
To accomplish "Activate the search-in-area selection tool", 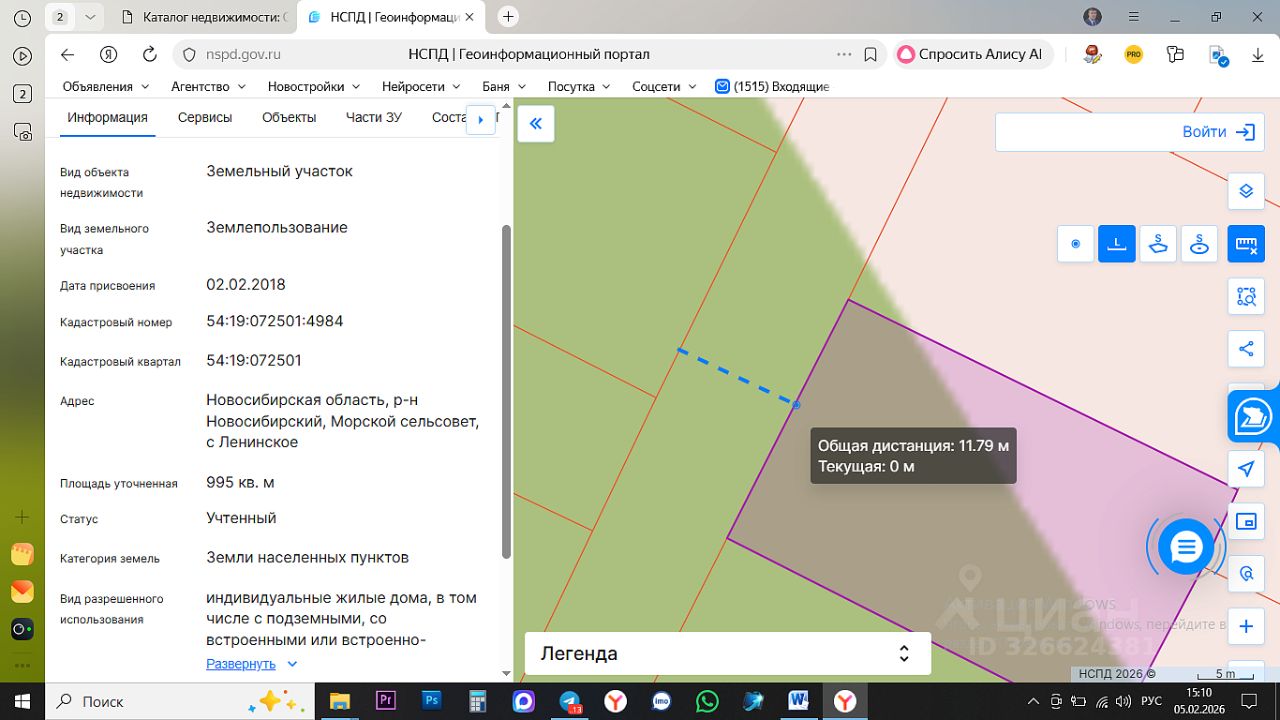I will coord(1246,296).
